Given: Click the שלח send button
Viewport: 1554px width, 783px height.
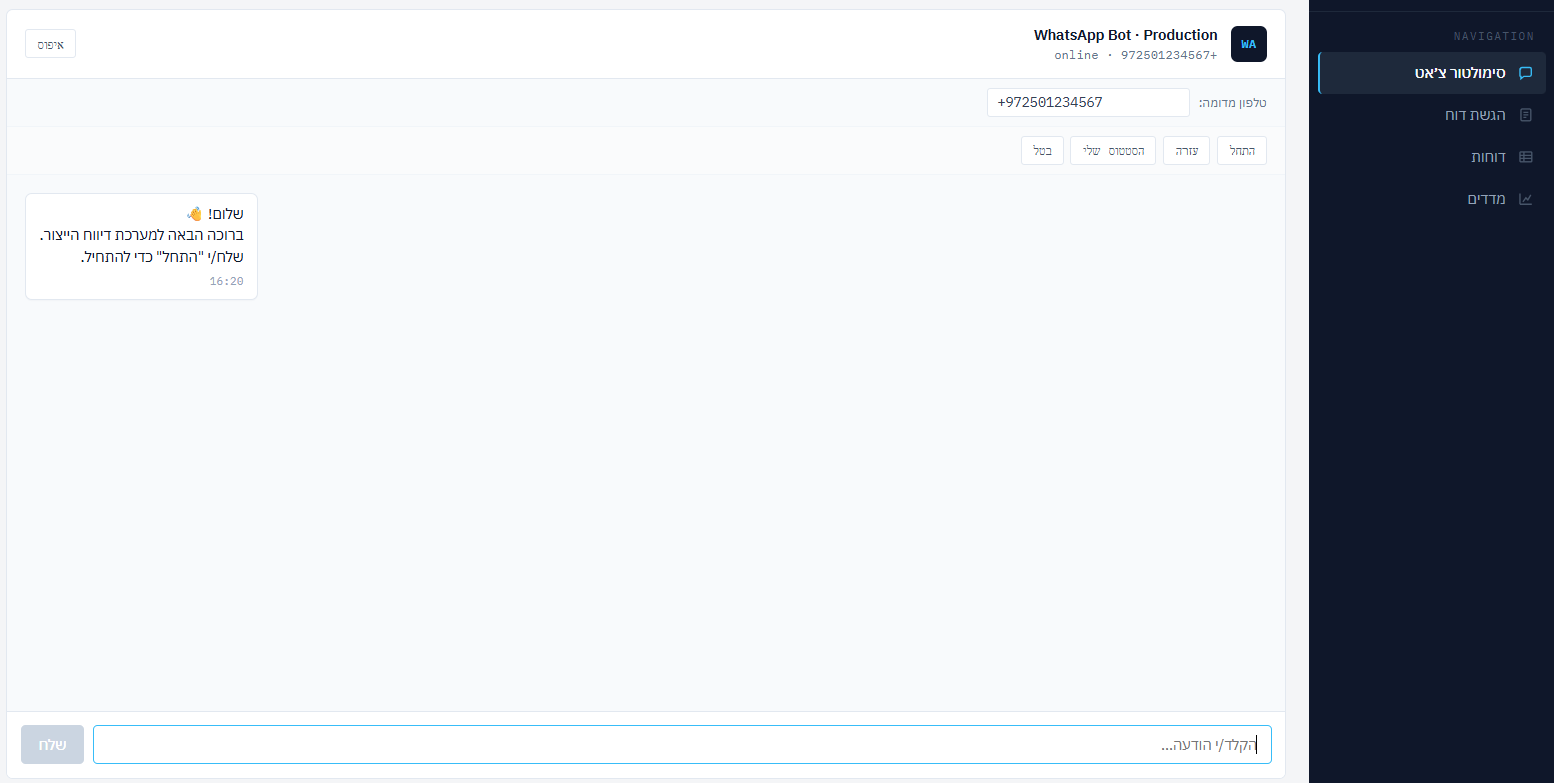Looking at the screenshot, I should [x=52, y=745].
